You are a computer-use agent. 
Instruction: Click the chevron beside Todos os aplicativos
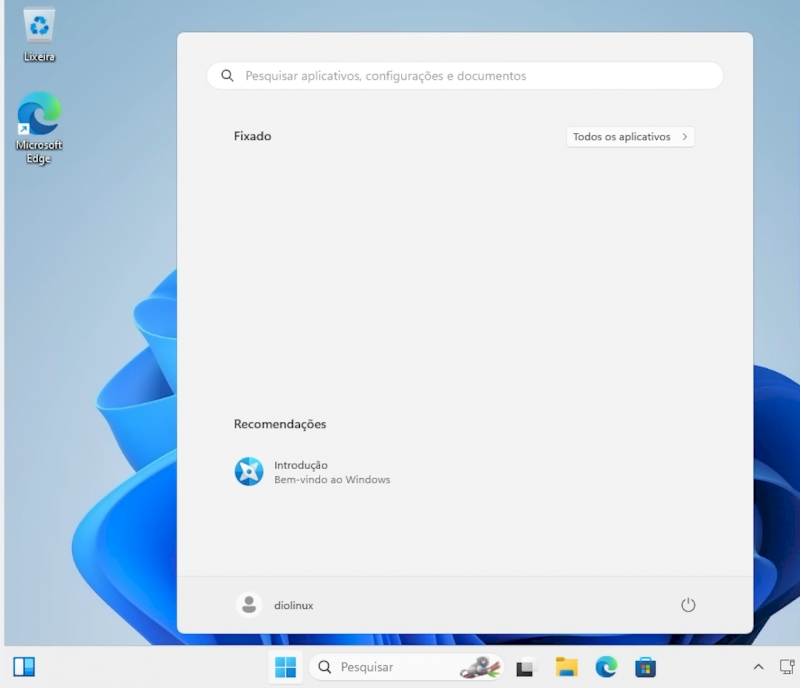click(x=685, y=137)
